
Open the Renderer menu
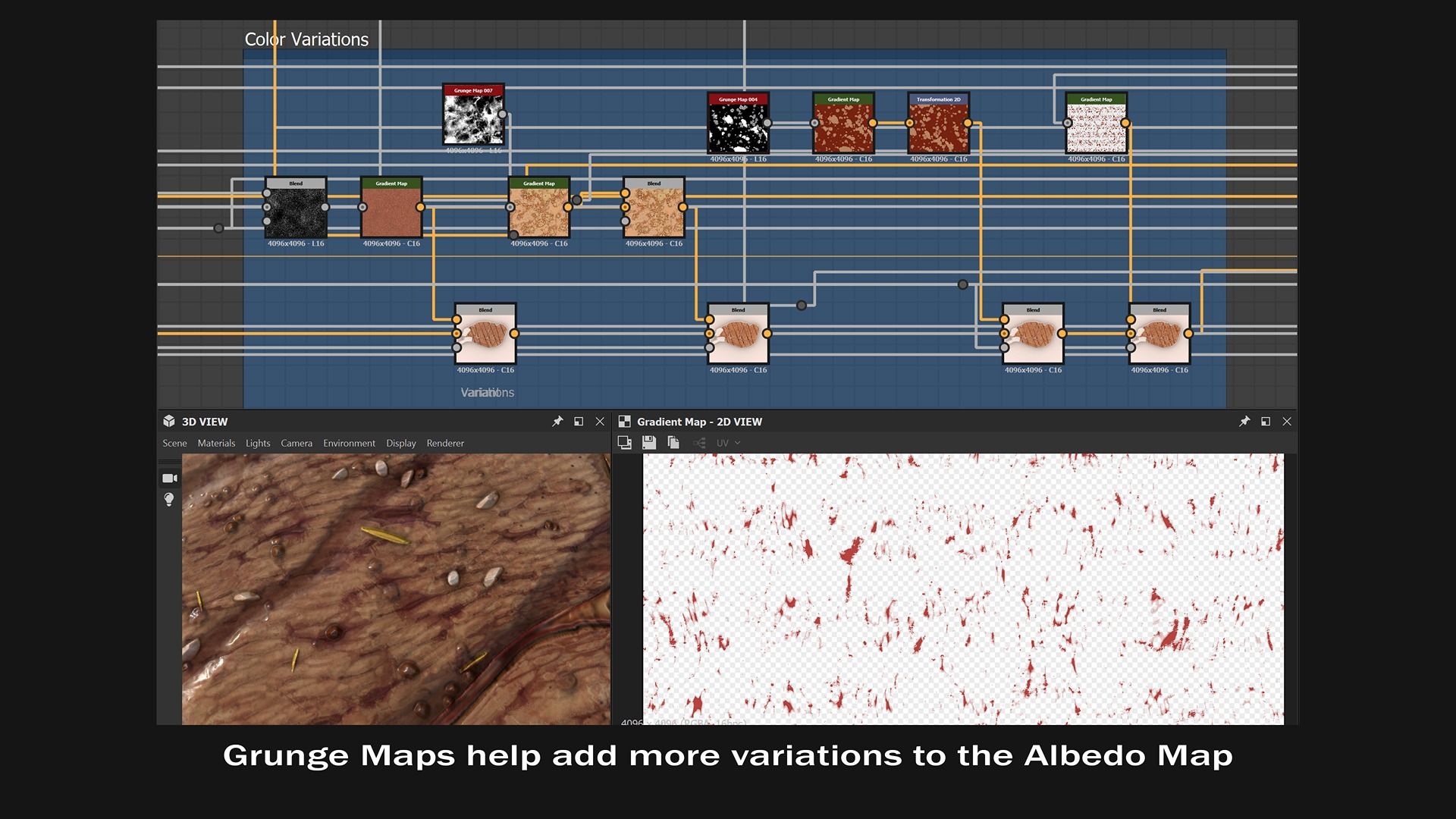pos(445,444)
